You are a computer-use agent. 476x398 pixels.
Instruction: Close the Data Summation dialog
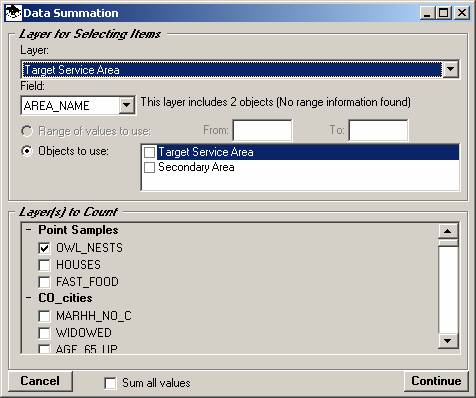point(462,13)
